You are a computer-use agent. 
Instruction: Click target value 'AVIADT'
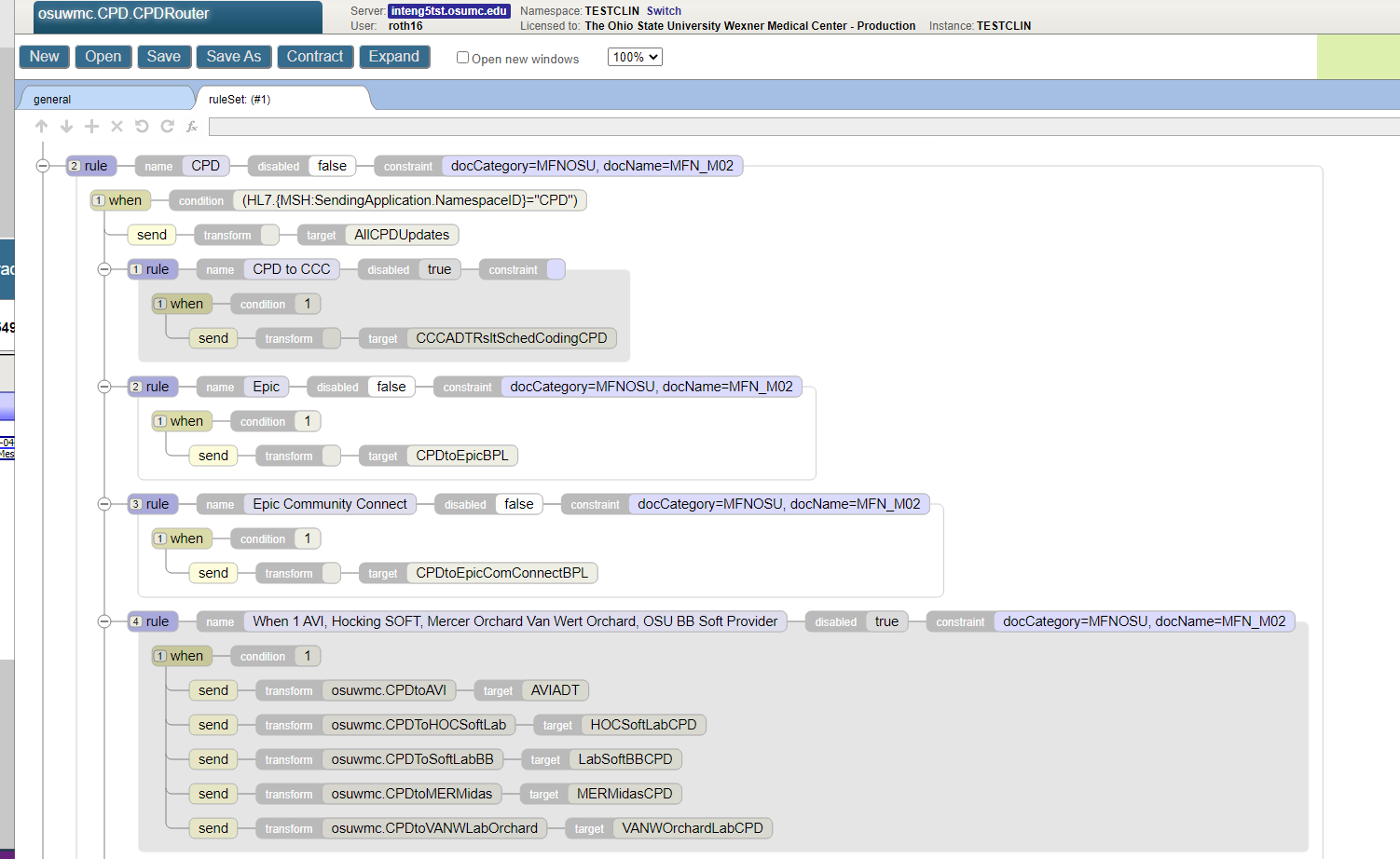(556, 690)
